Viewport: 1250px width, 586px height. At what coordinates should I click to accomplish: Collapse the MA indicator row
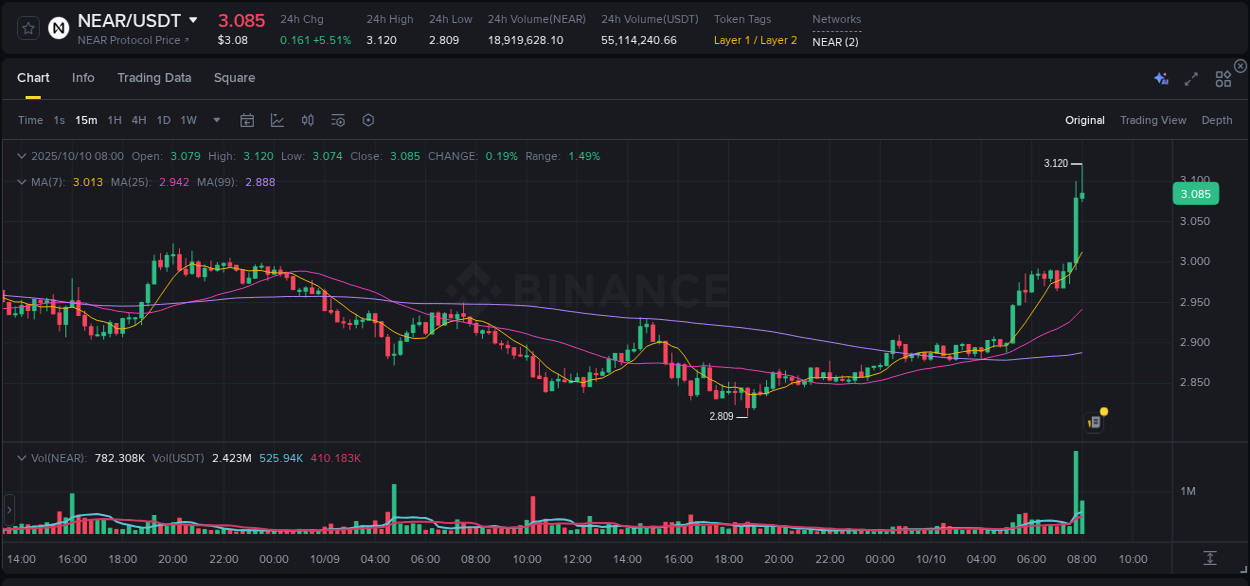(22, 181)
